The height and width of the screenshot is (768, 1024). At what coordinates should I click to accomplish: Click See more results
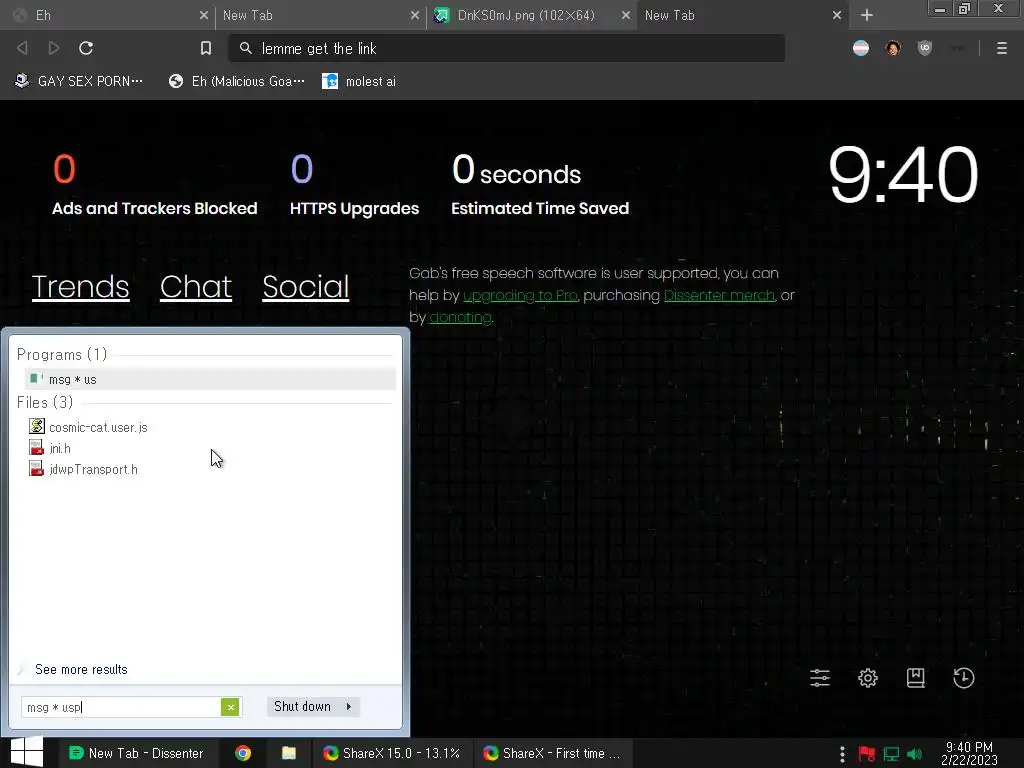pos(81,669)
